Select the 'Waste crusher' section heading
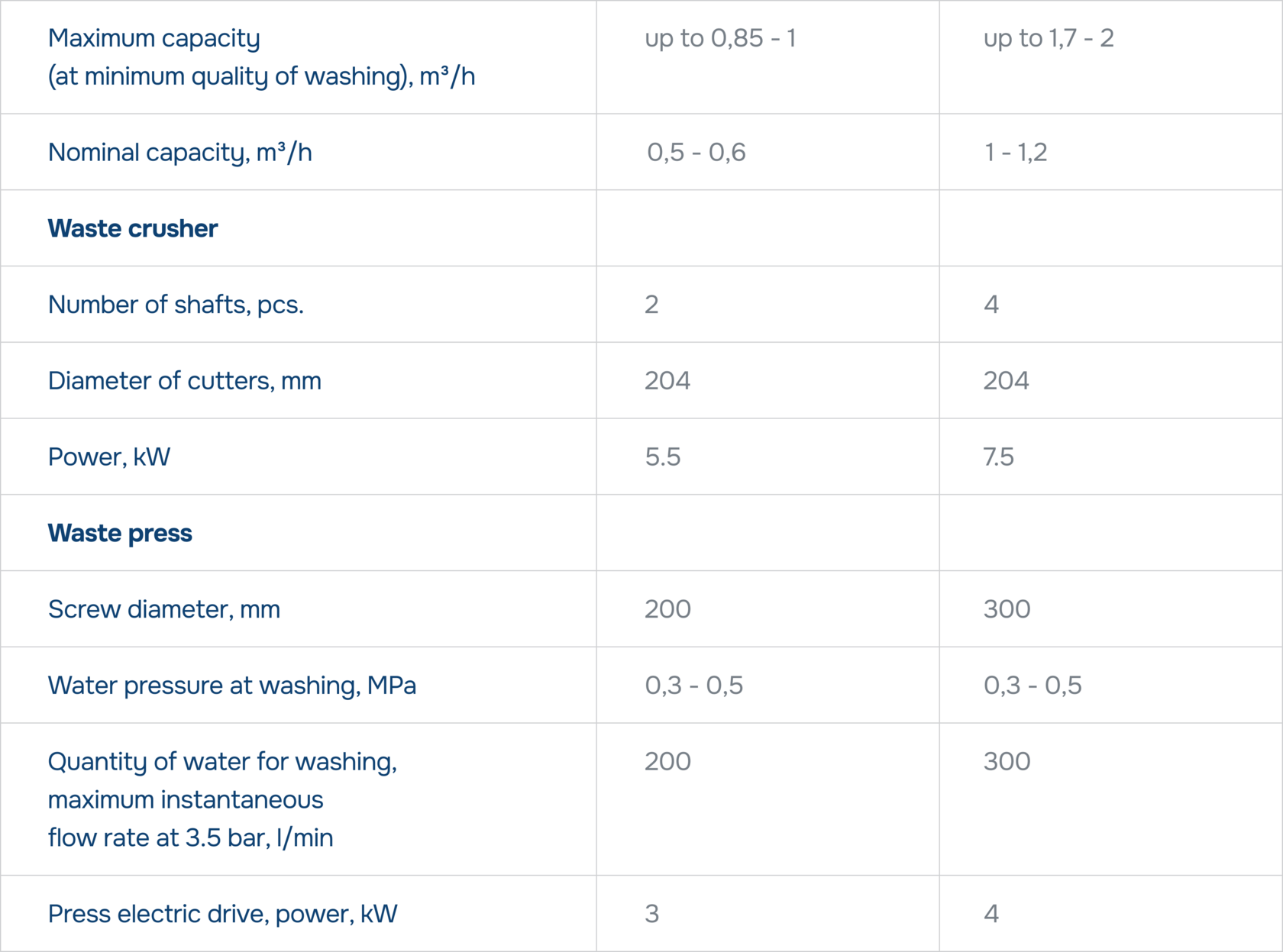 pyautogui.click(x=133, y=228)
